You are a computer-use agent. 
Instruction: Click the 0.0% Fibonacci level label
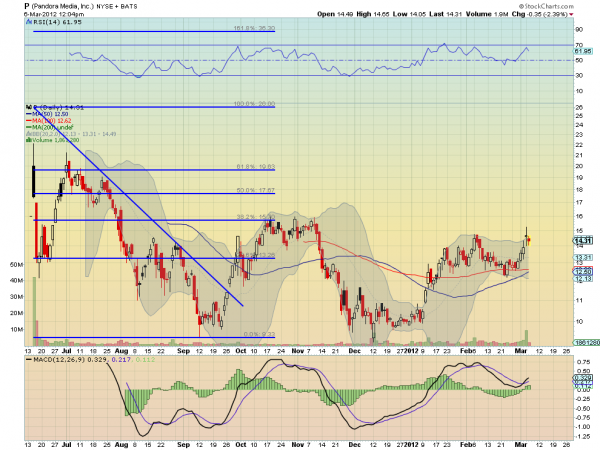(x=259, y=334)
